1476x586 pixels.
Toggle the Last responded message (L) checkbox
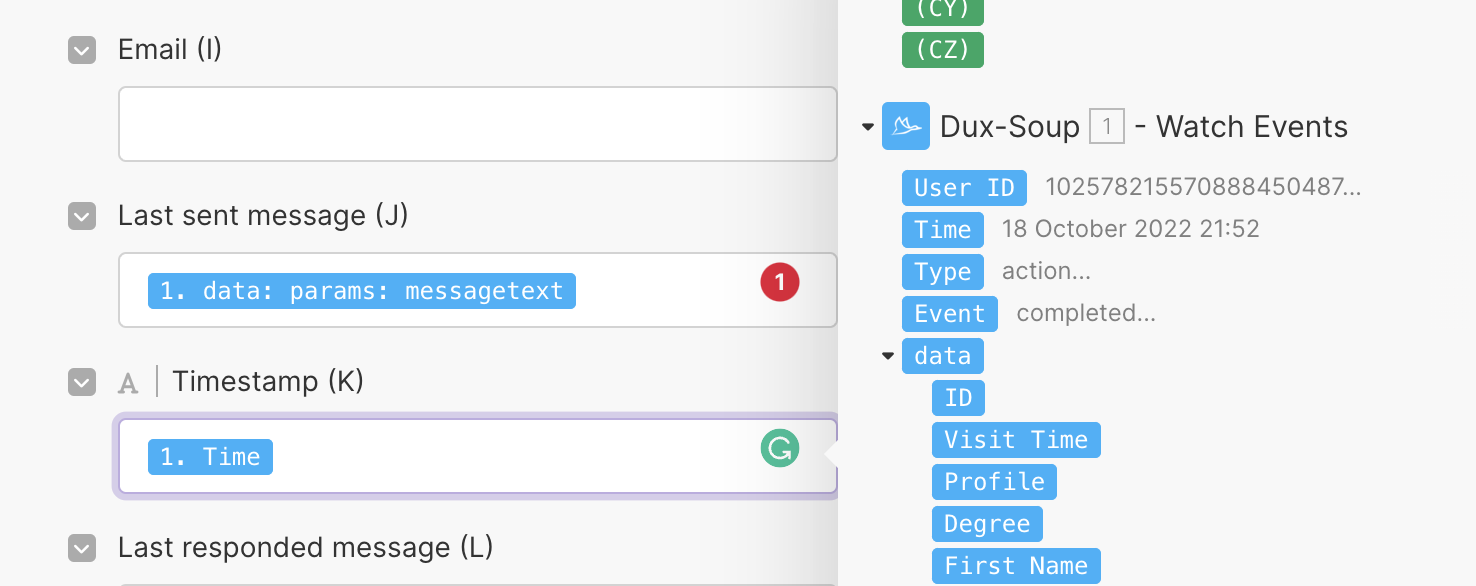pos(81,548)
